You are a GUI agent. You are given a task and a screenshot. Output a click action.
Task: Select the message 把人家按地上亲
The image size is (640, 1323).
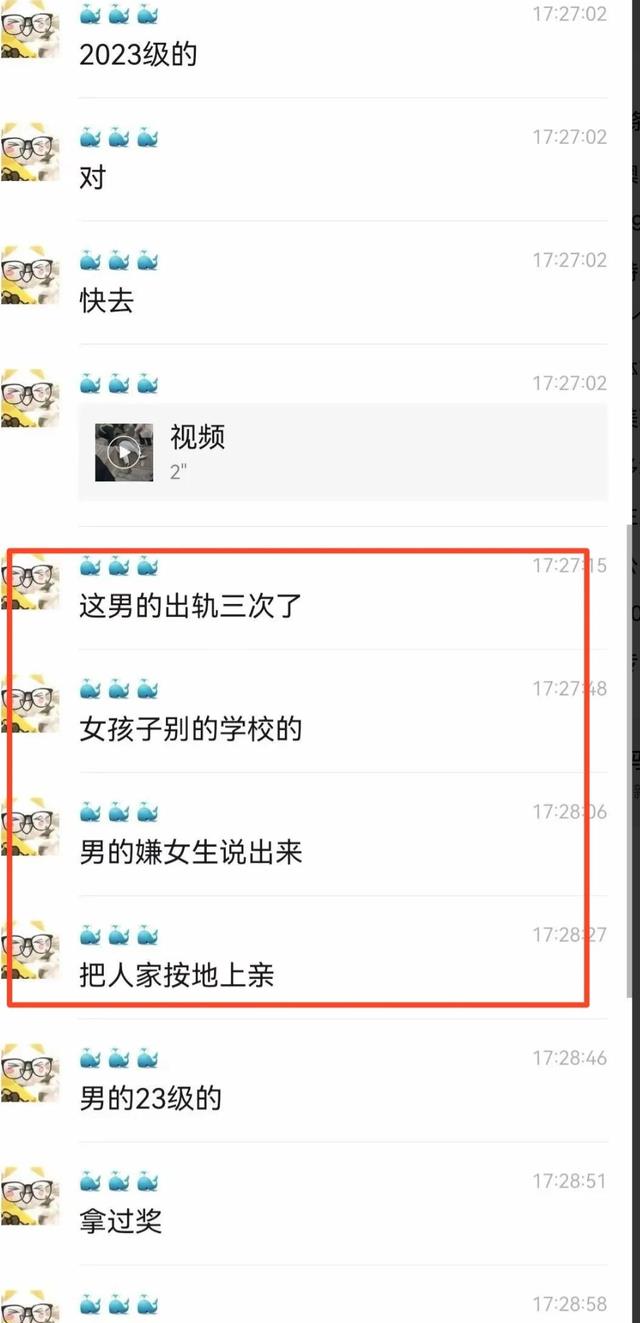tap(177, 975)
